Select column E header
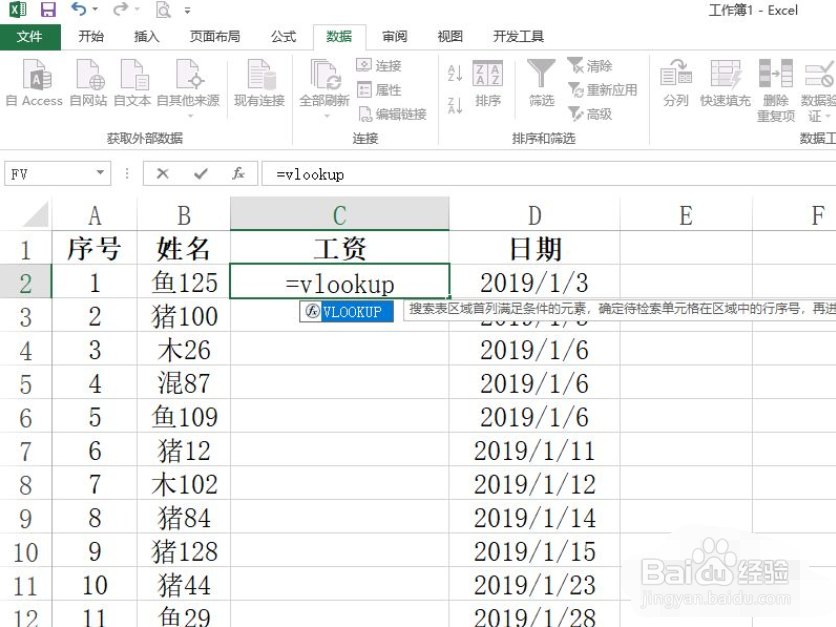Viewport: 836px width, 627px height. tap(686, 215)
